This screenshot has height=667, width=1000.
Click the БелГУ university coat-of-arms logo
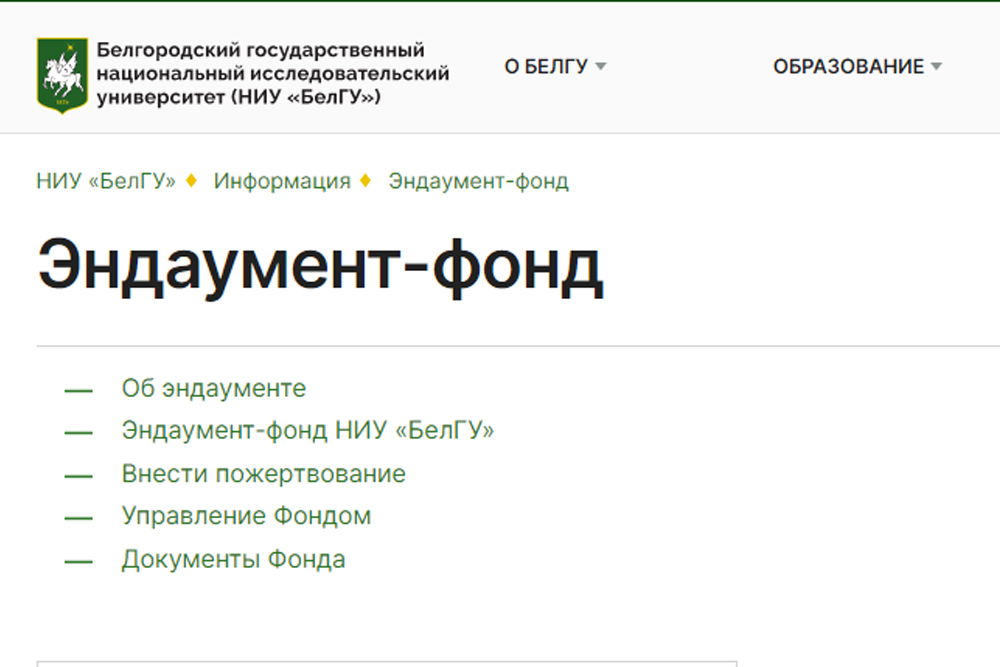pyautogui.click(x=62, y=70)
